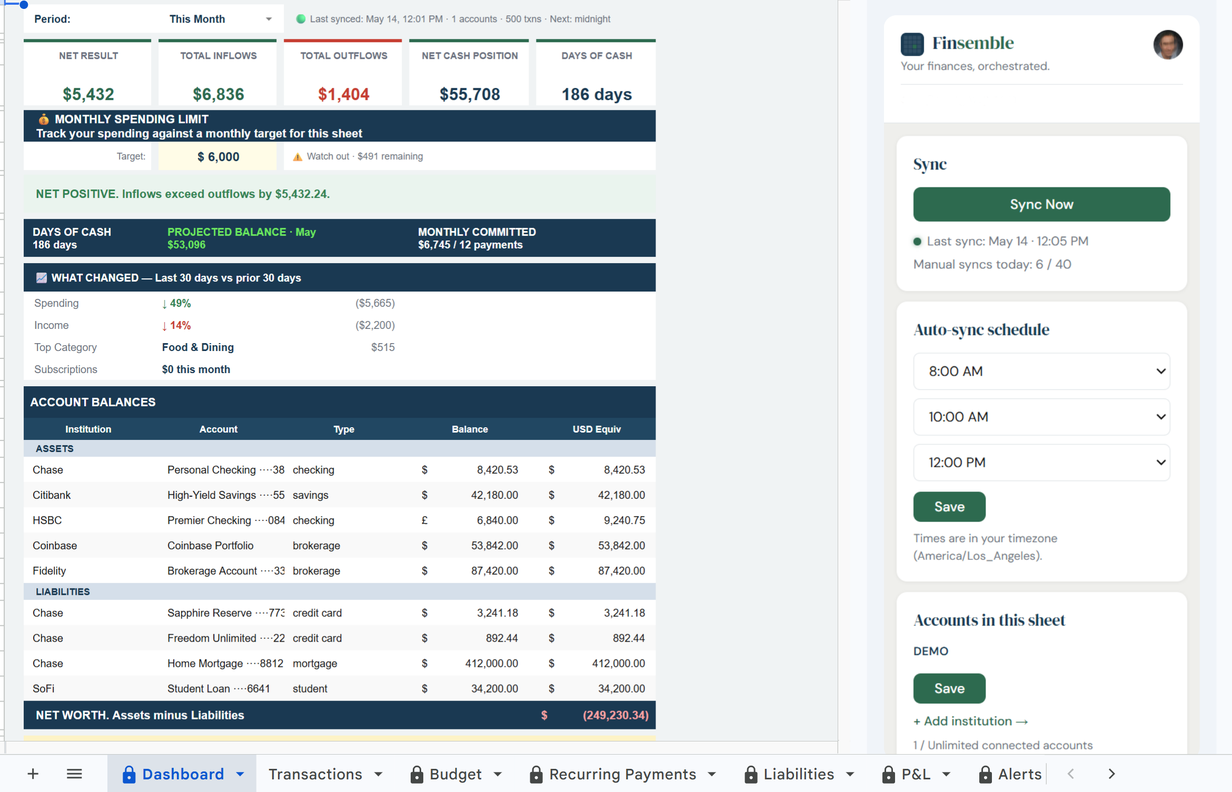1232x792 pixels.
Task: Select the Total Inflows $6,836 card
Action: coord(218,74)
